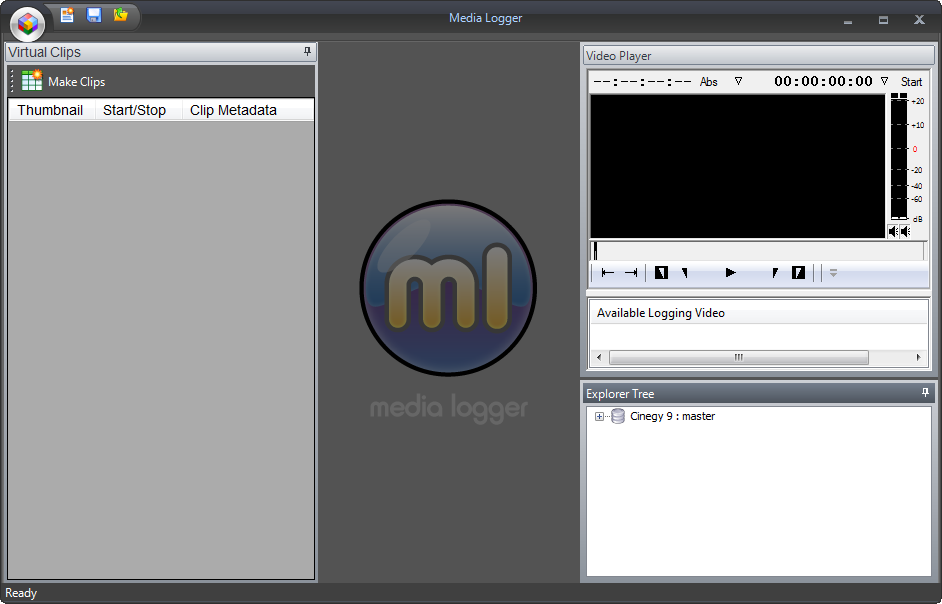Expand the Cinegy 9 : master tree node
The width and height of the screenshot is (942, 604).
tap(599, 417)
